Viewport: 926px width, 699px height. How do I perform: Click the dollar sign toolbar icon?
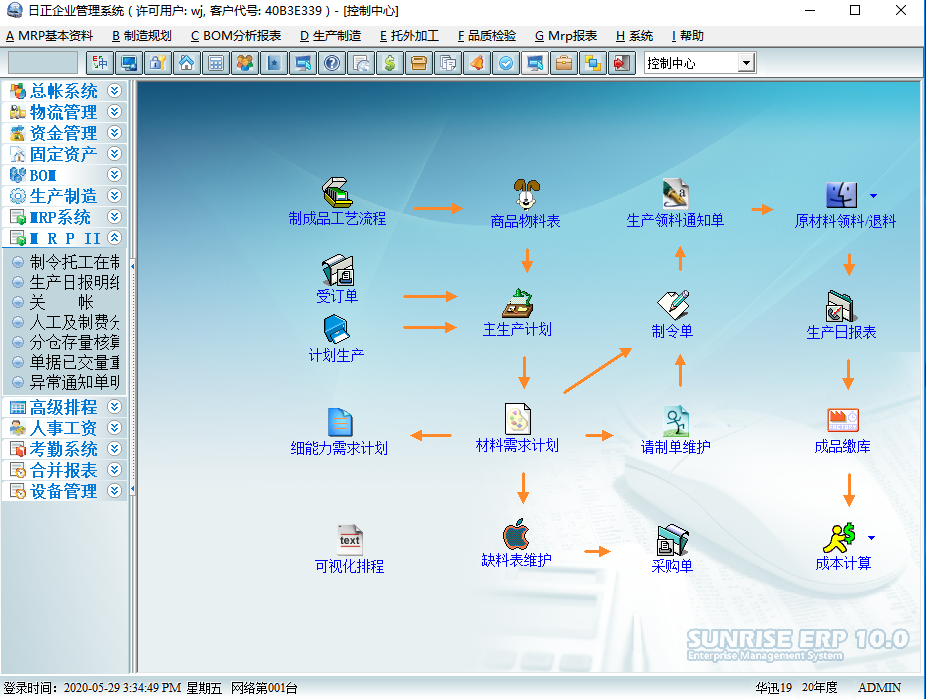point(390,63)
